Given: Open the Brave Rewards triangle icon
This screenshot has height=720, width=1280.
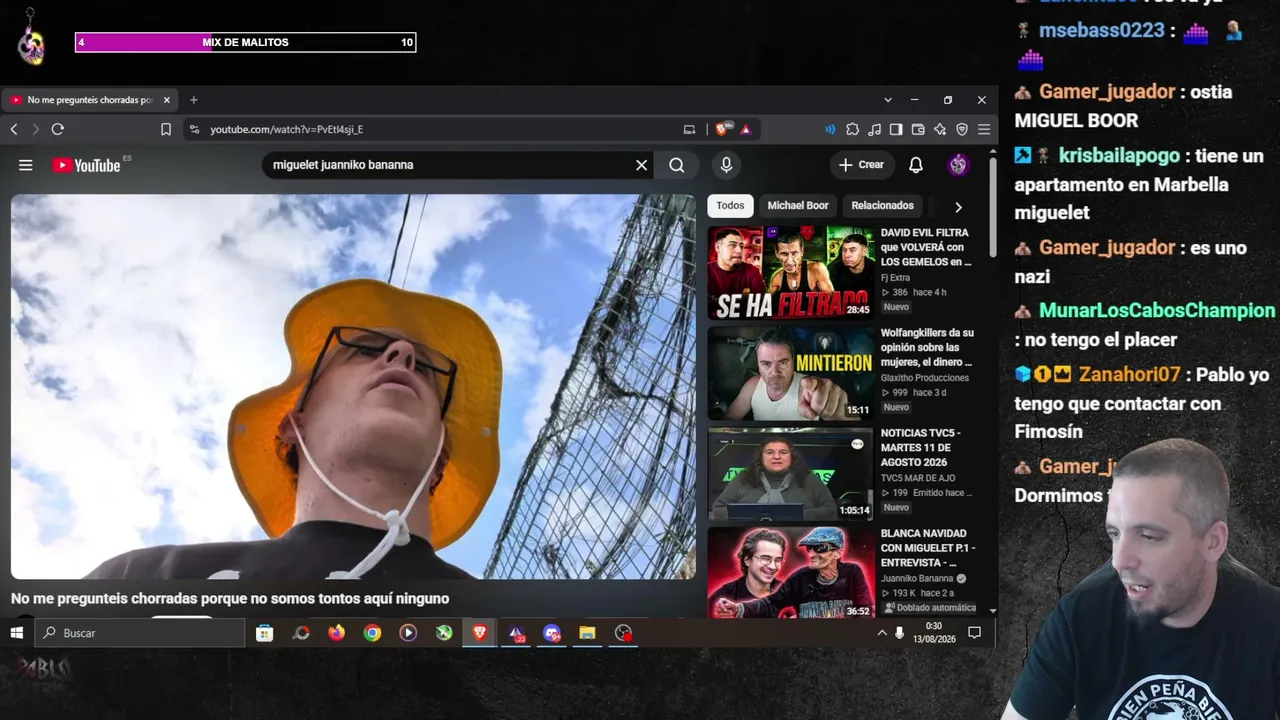Looking at the screenshot, I should [745, 129].
